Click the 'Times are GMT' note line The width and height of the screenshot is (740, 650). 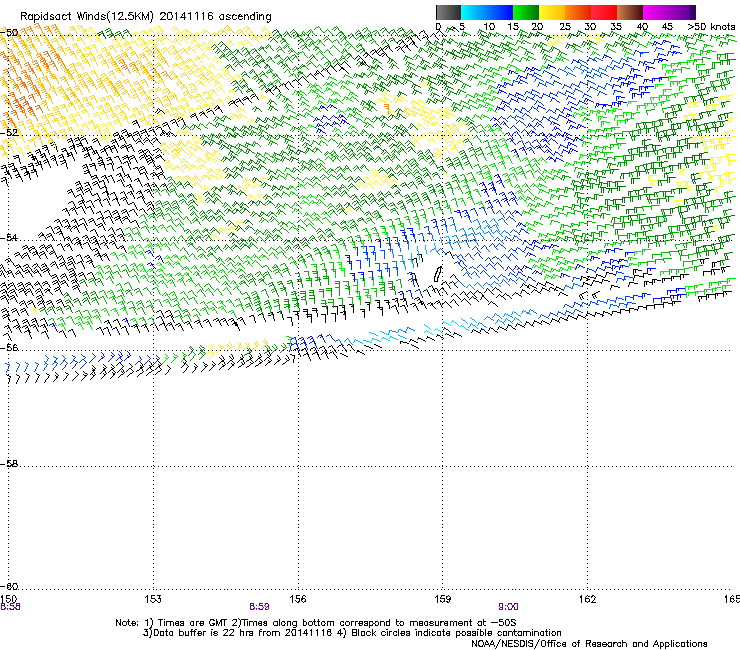(x=316, y=623)
